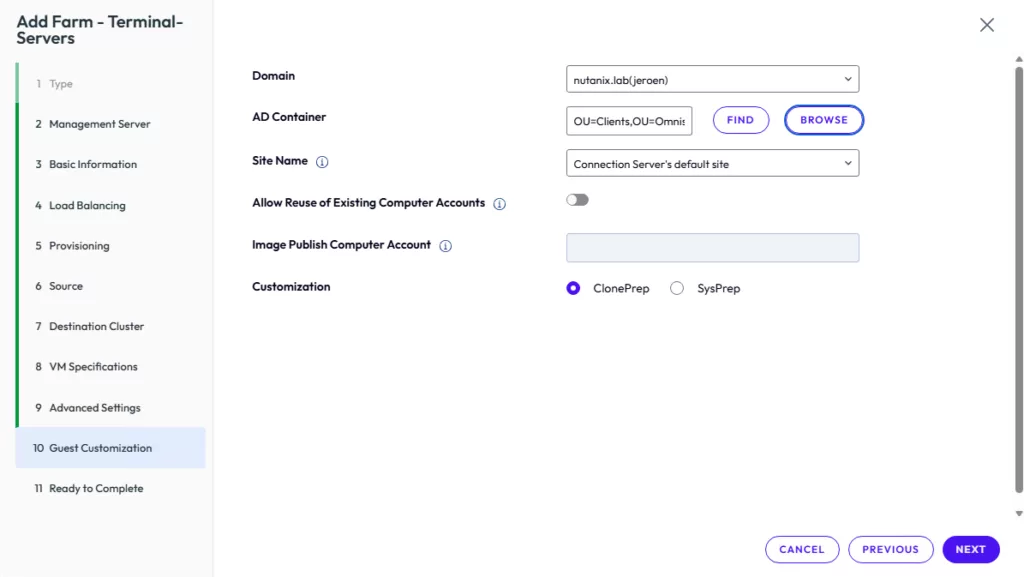Navigate to Ready to Complete step
Viewport: 1024px width, 577px height.
[x=96, y=489]
